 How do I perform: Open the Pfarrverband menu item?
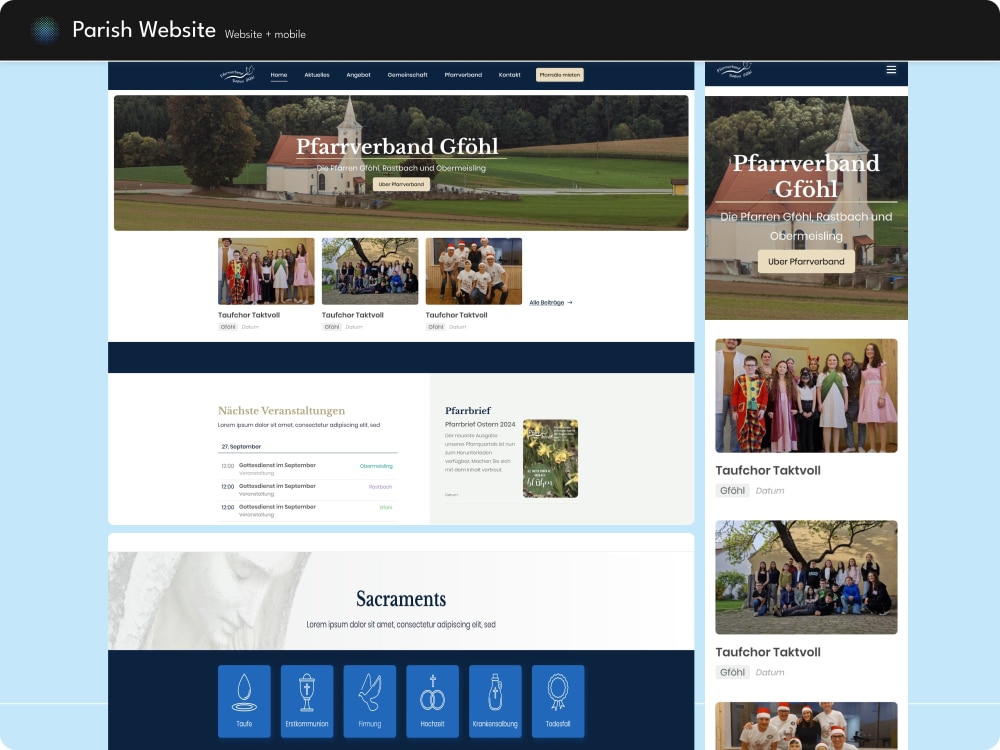click(463, 75)
